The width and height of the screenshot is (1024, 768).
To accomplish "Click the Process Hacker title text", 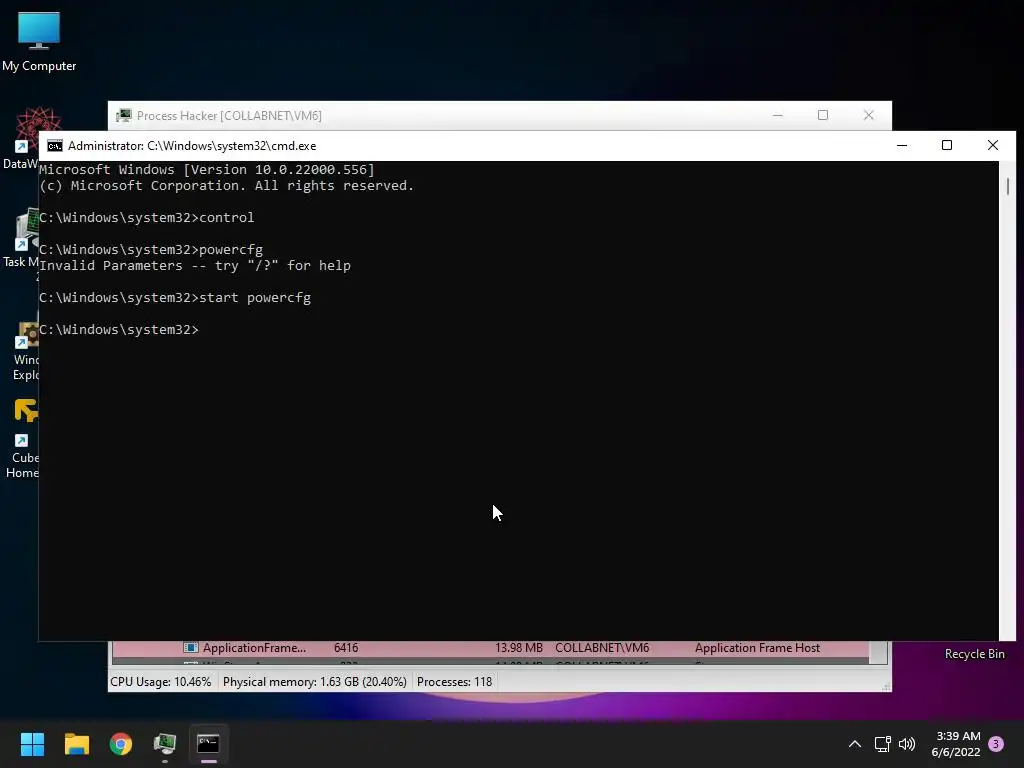I will point(229,116).
